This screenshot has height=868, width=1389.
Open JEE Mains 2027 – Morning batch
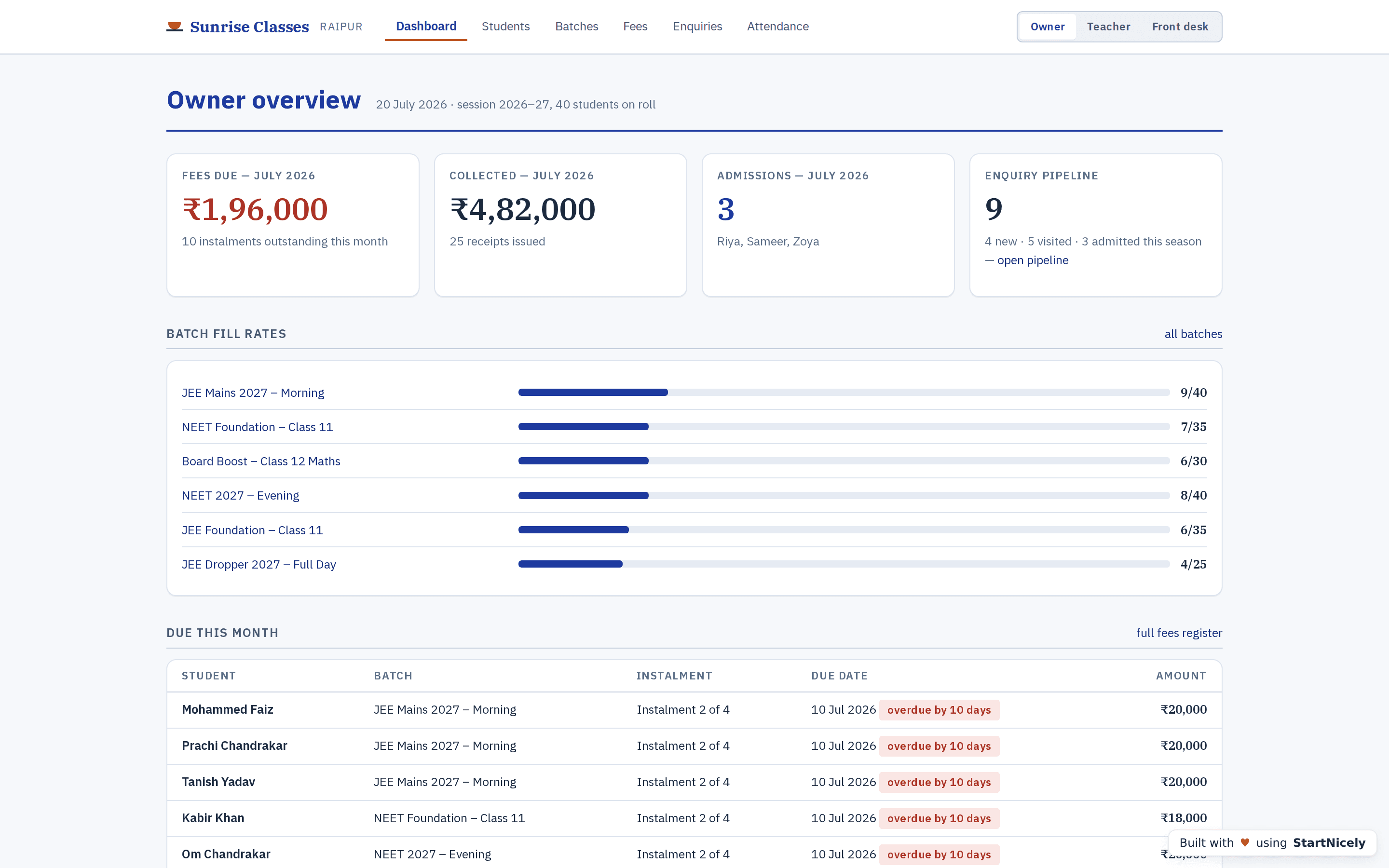(253, 393)
